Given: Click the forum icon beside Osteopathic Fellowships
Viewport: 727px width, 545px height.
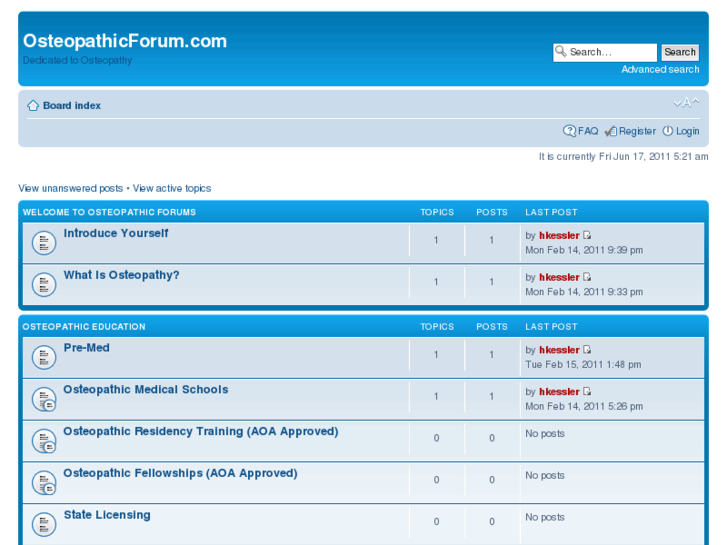Looking at the screenshot, I should tap(44, 482).
